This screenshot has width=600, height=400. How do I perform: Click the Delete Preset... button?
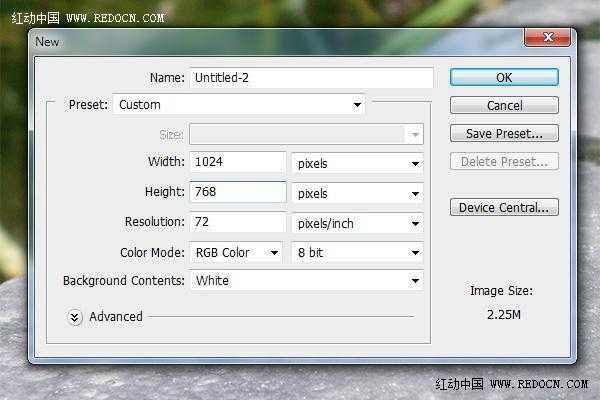(x=504, y=161)
